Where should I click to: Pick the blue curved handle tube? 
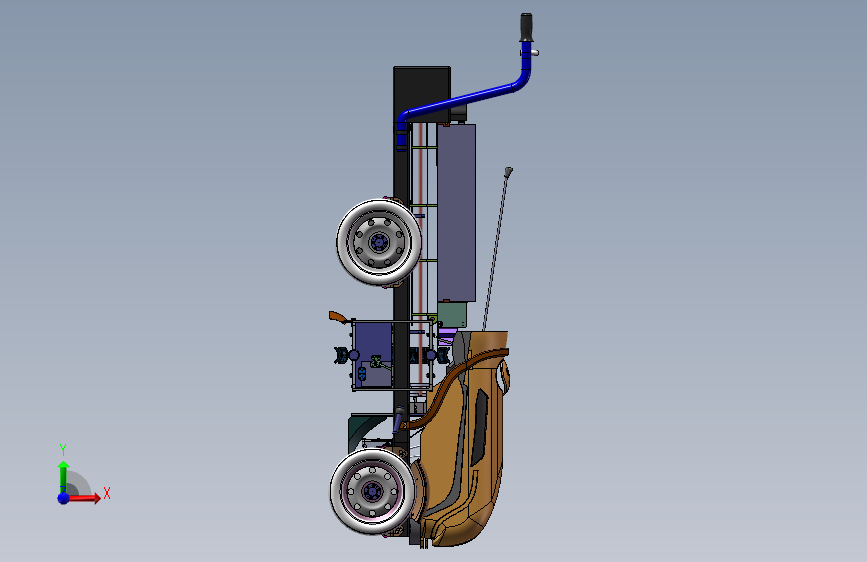pyautogui.click(x=463, y=98)
